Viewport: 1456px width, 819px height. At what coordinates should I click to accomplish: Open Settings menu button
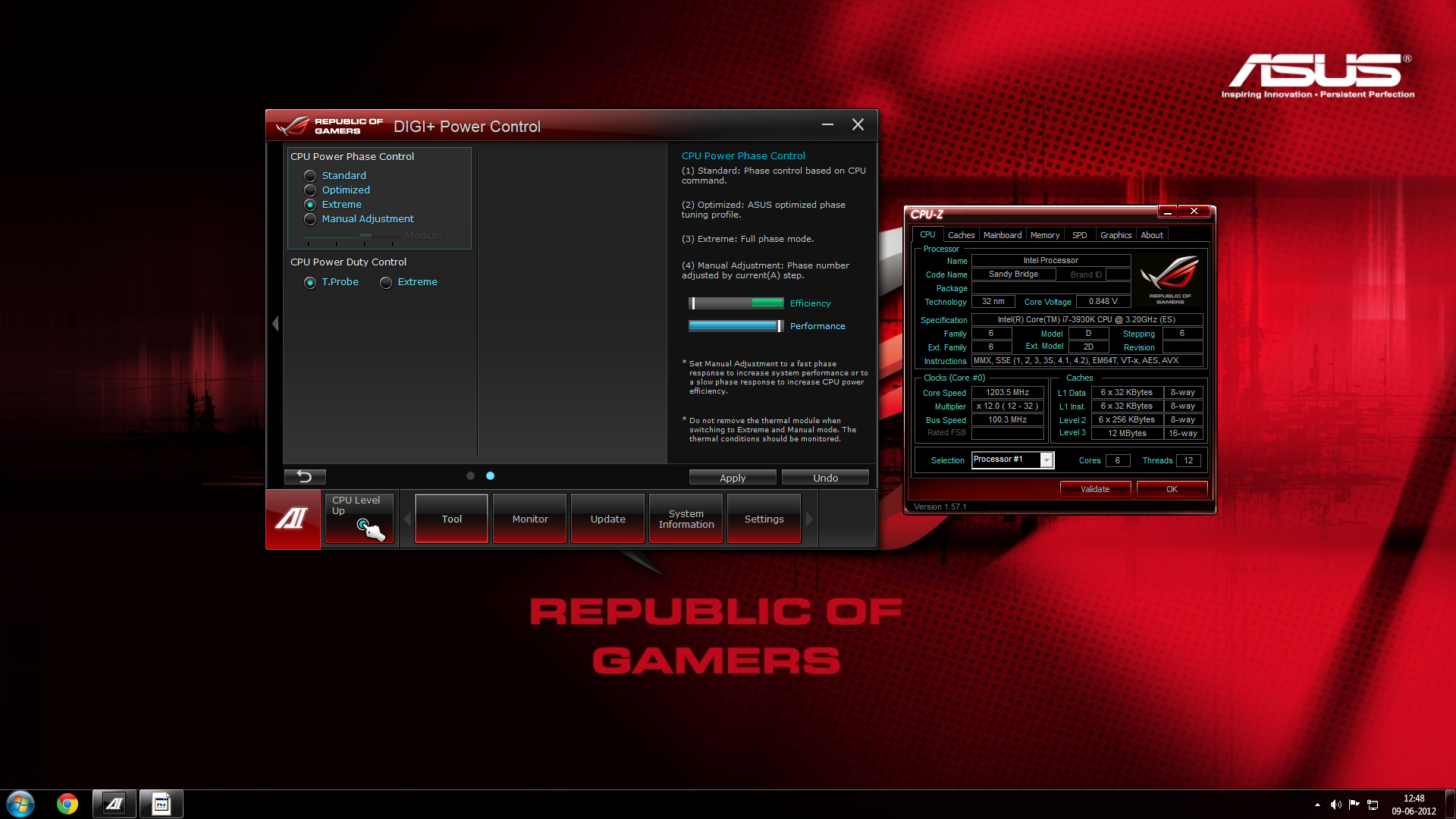pos(764,519)
